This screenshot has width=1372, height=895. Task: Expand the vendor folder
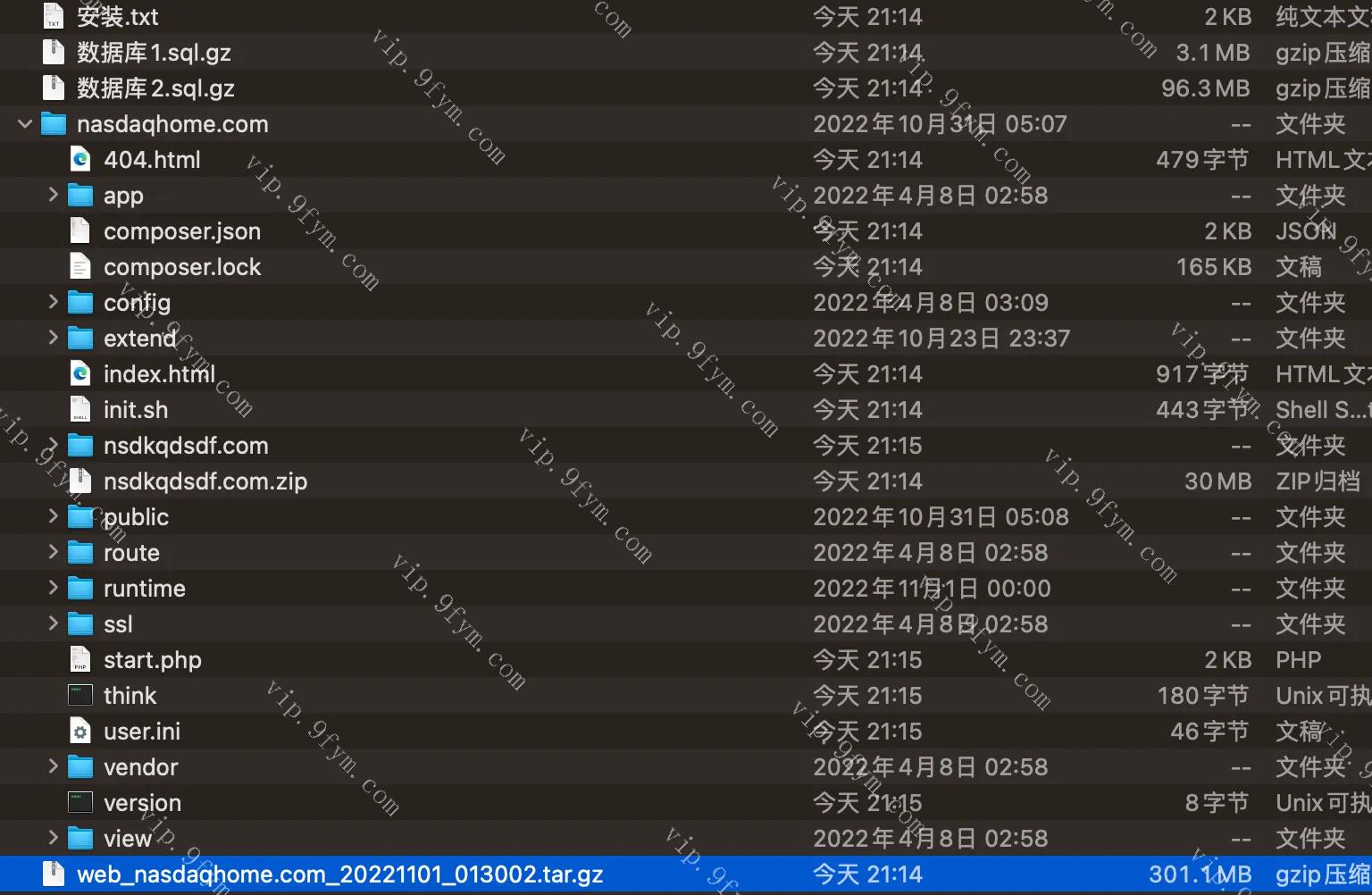[x=53, y=766]
